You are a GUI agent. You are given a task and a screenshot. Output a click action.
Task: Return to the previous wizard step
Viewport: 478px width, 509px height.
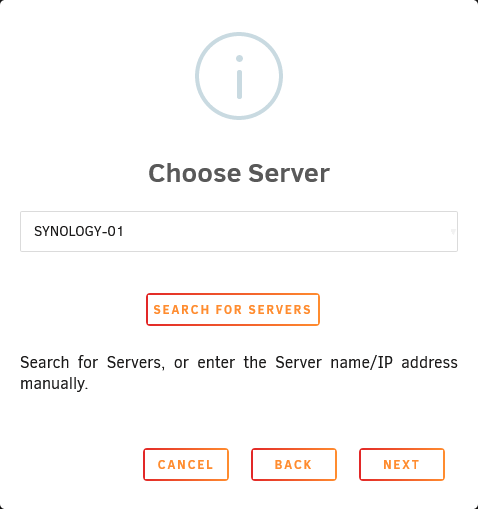[294, 464]
